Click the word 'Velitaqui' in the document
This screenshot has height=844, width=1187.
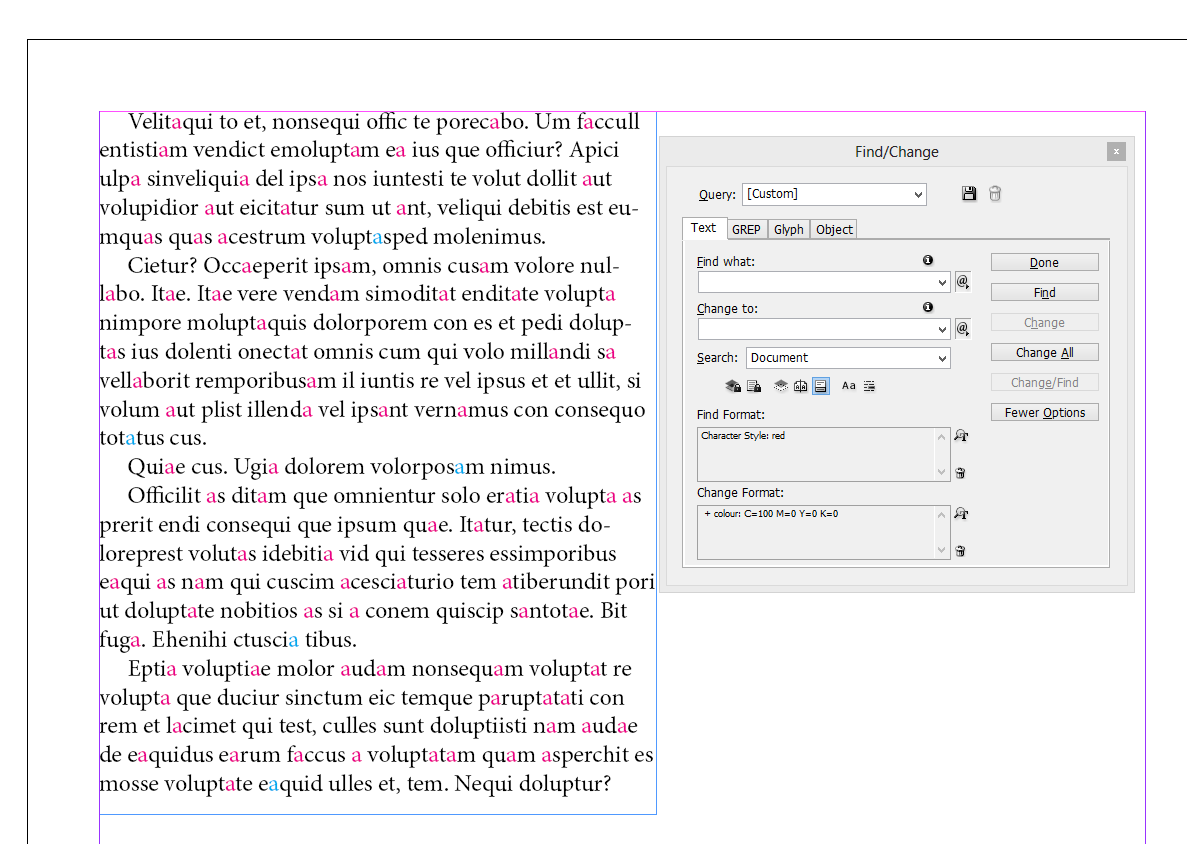(x=170, y=122)
